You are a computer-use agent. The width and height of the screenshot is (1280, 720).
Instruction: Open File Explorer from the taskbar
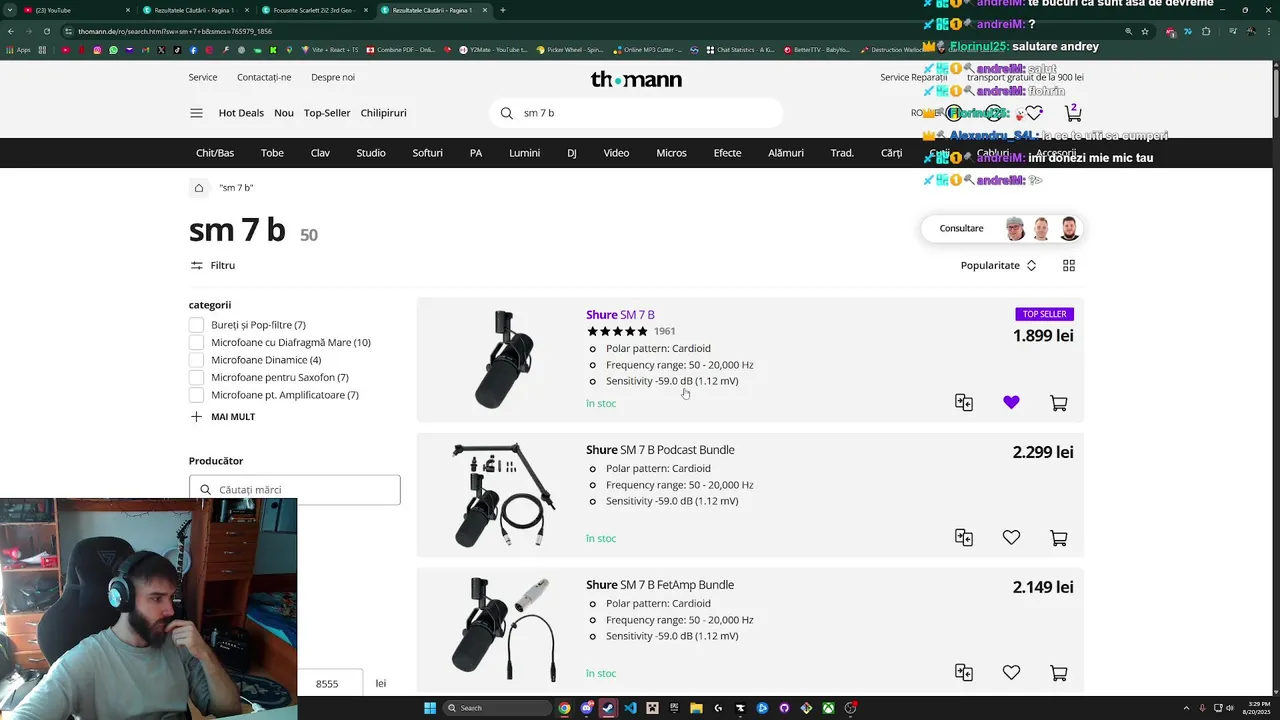pos(697,708)
